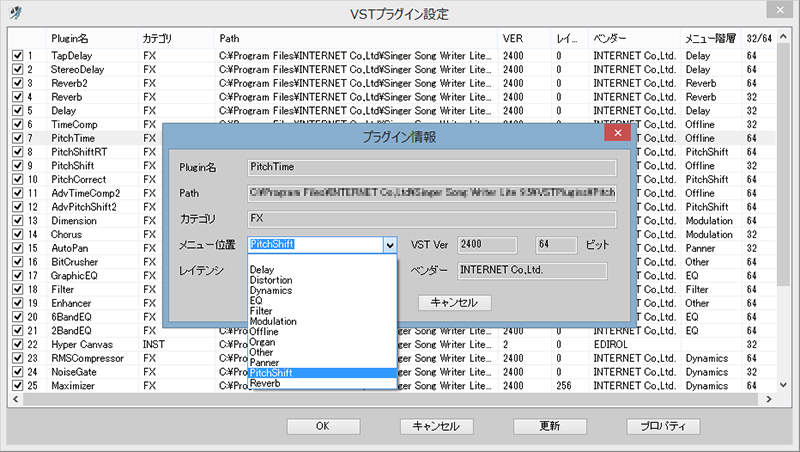The image size is (800, 452).
Task: Select Distortion in the dropdown list
Action: (x=322, y=280)
